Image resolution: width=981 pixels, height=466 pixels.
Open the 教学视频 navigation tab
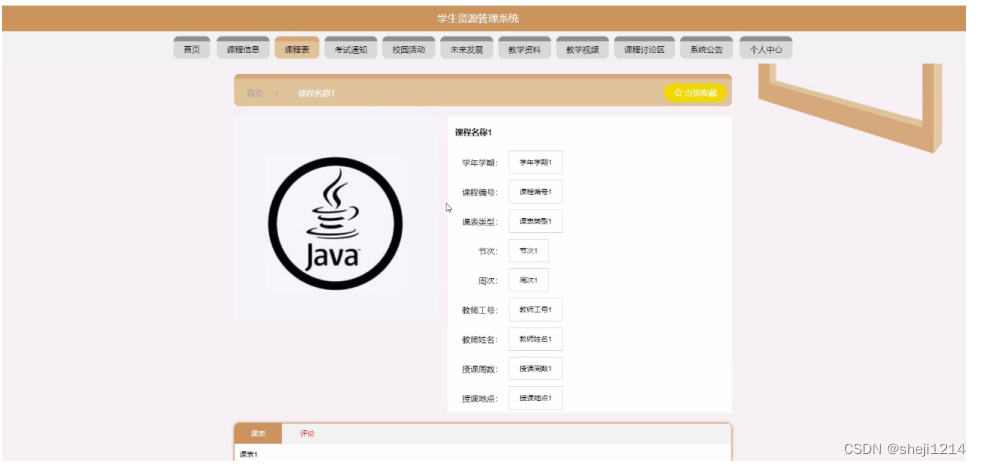point(582,49)
